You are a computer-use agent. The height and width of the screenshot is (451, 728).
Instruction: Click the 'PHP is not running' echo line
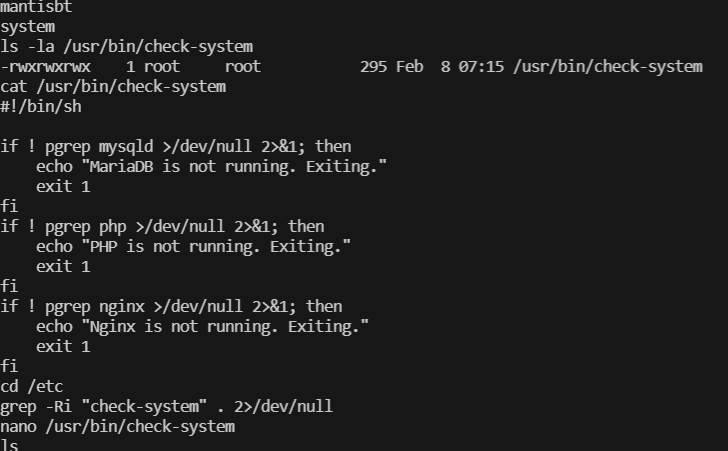(x=193, y=247)
